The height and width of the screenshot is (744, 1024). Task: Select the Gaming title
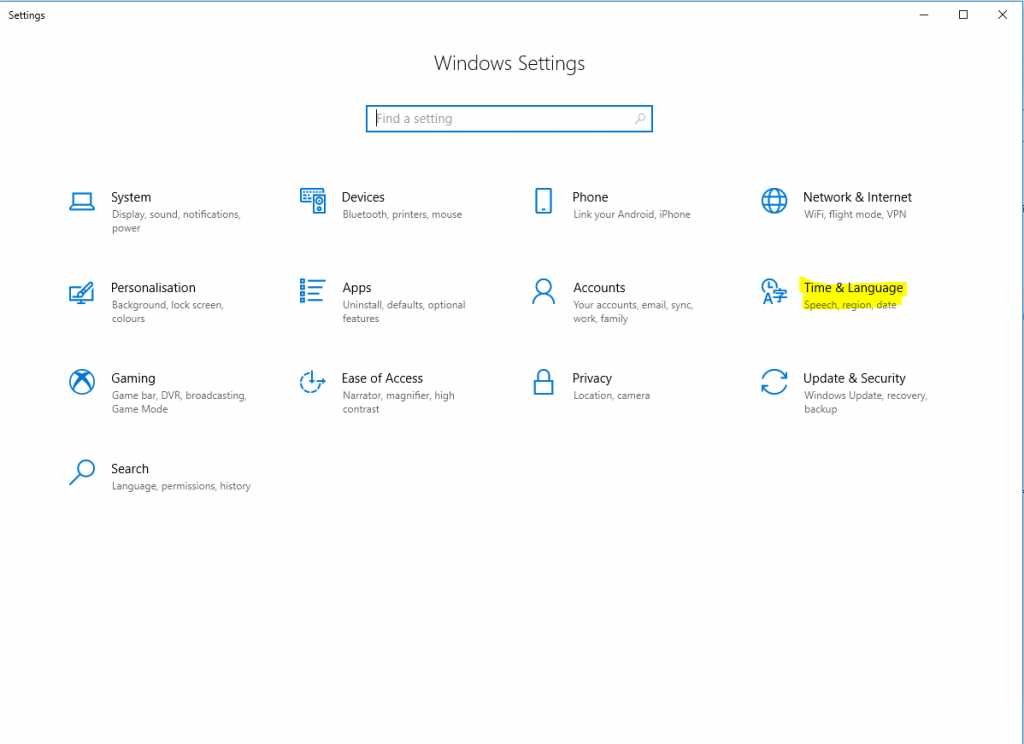(x=133, y=378)
